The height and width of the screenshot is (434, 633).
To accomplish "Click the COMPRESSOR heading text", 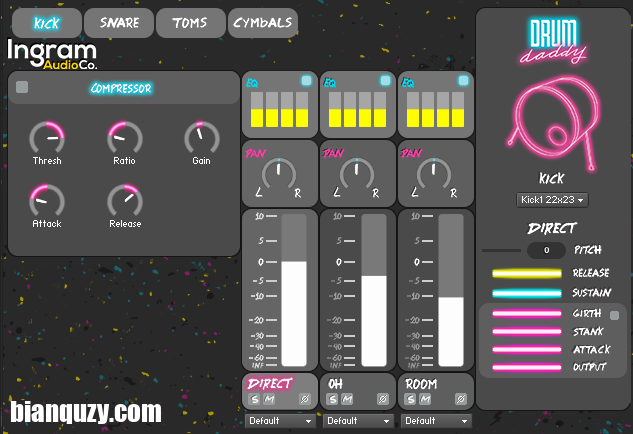I will tap(121, 88).
